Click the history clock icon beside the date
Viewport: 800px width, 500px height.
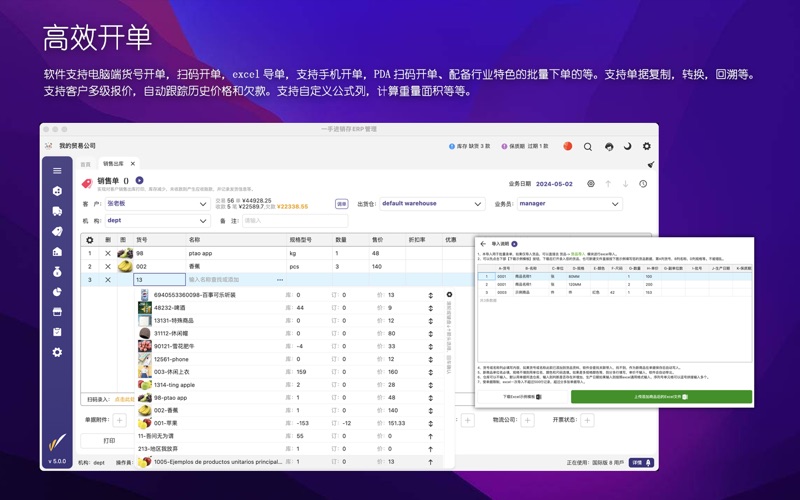(x=643, y=184)
